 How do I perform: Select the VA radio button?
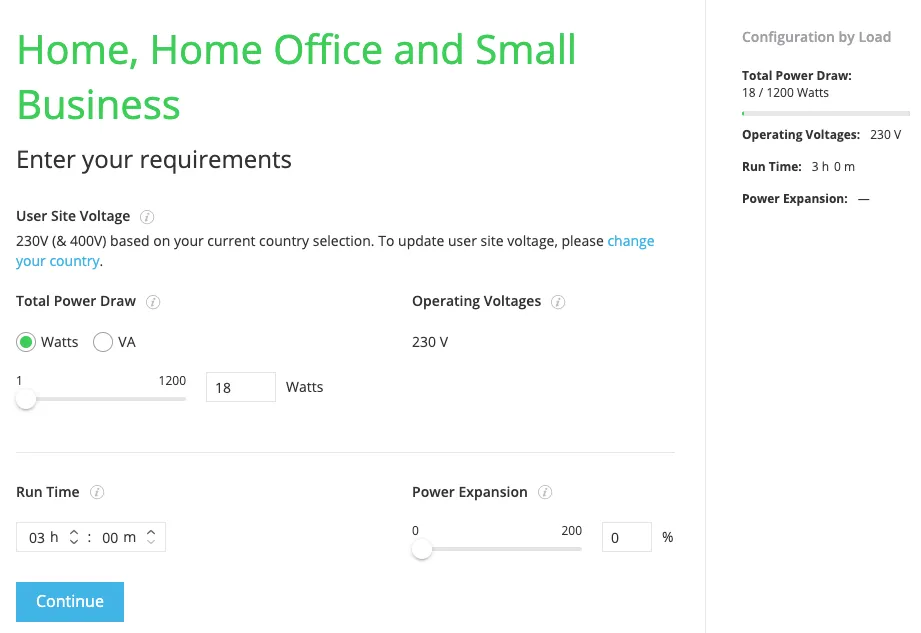pyautogui.click(x=103, y=342)
